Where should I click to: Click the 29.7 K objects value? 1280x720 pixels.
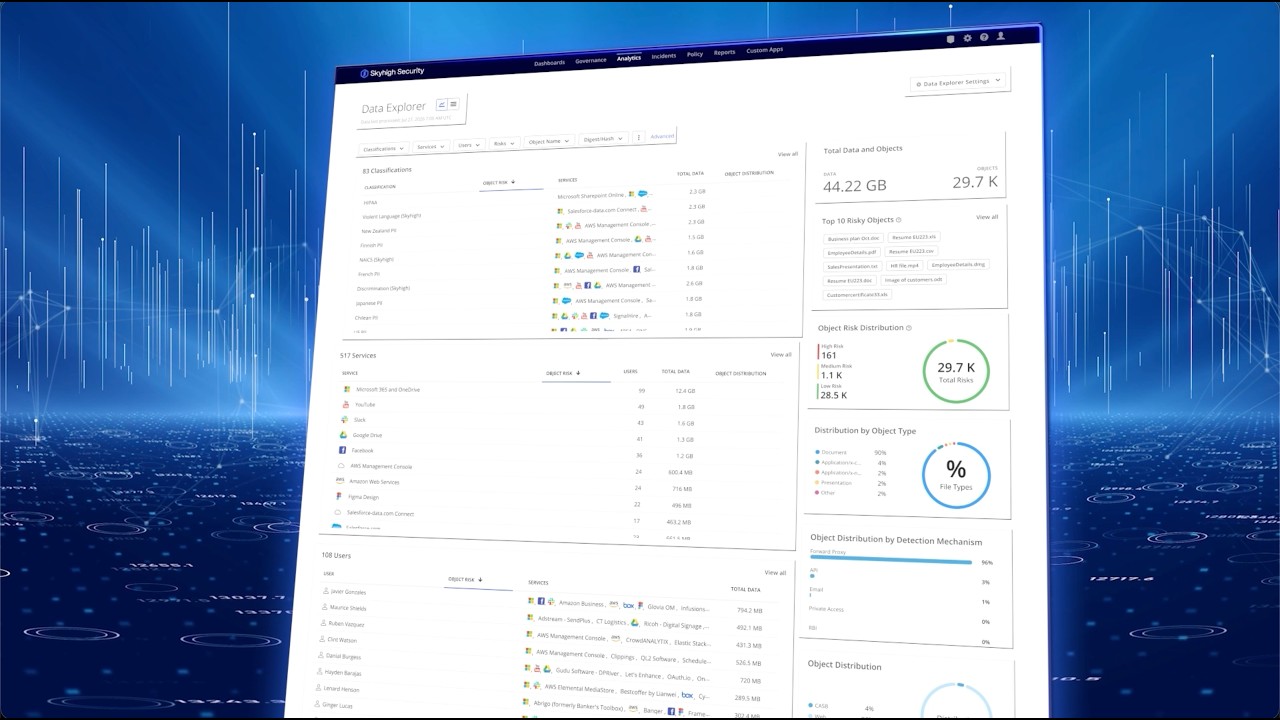coord(974,182)
